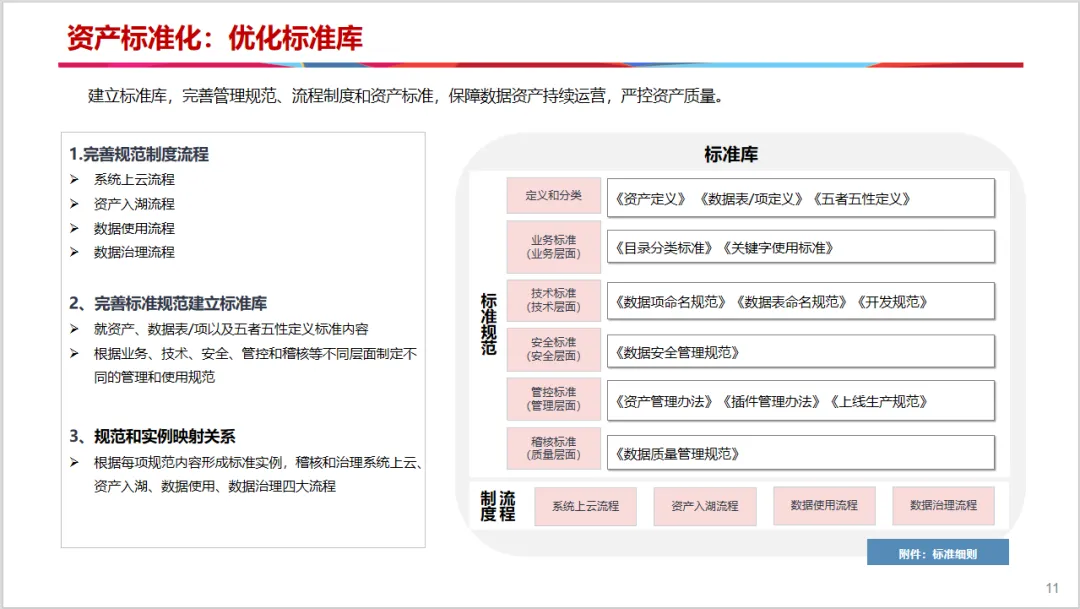Click the arrow bullet before 资产入湖流程
The height and width of the screenshot is (609, 1080).
(x=74, y=204)
